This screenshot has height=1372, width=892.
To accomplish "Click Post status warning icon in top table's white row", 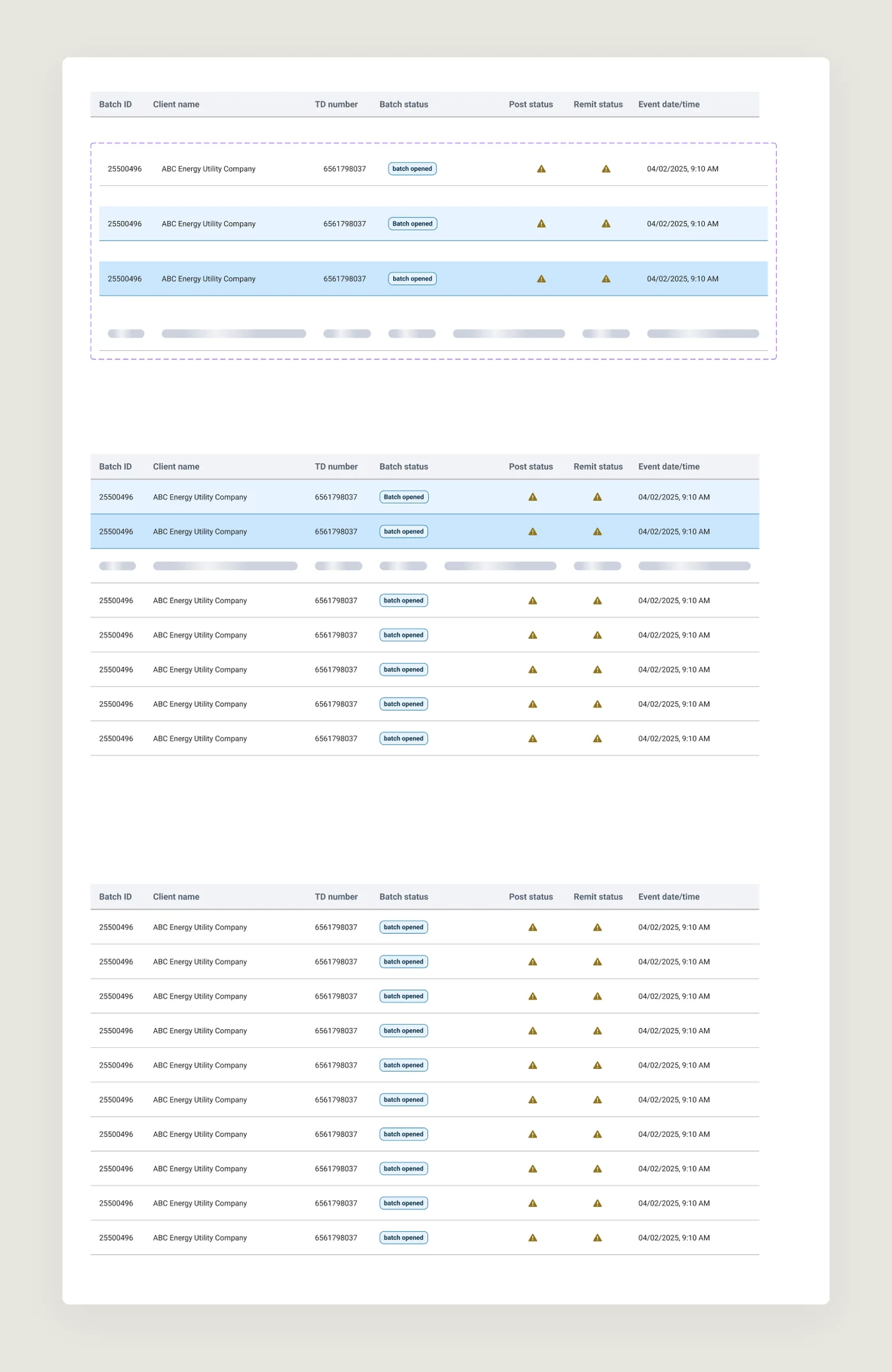I will coord(541,169).
